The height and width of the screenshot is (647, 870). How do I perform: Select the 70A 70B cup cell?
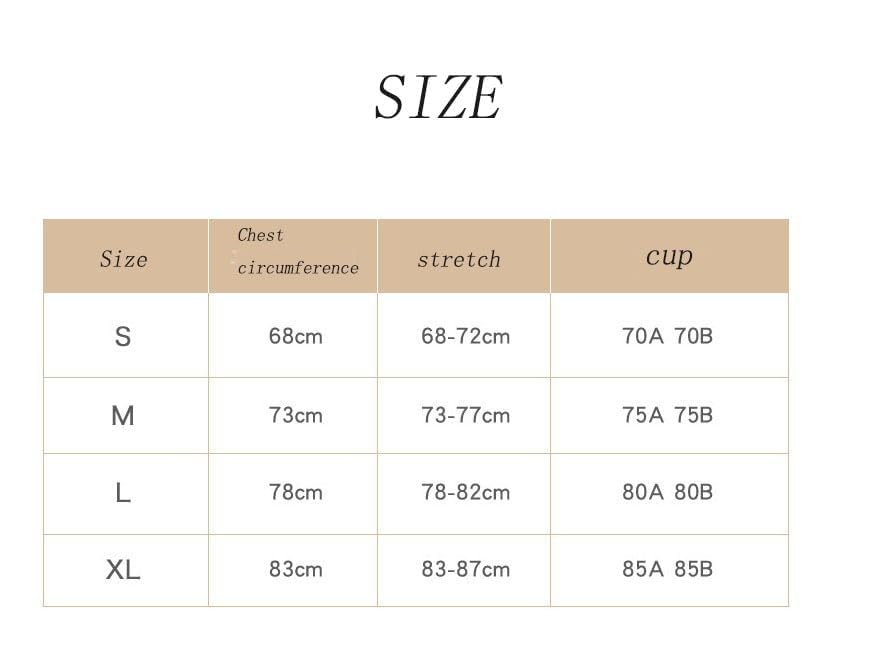coord(667,336)
